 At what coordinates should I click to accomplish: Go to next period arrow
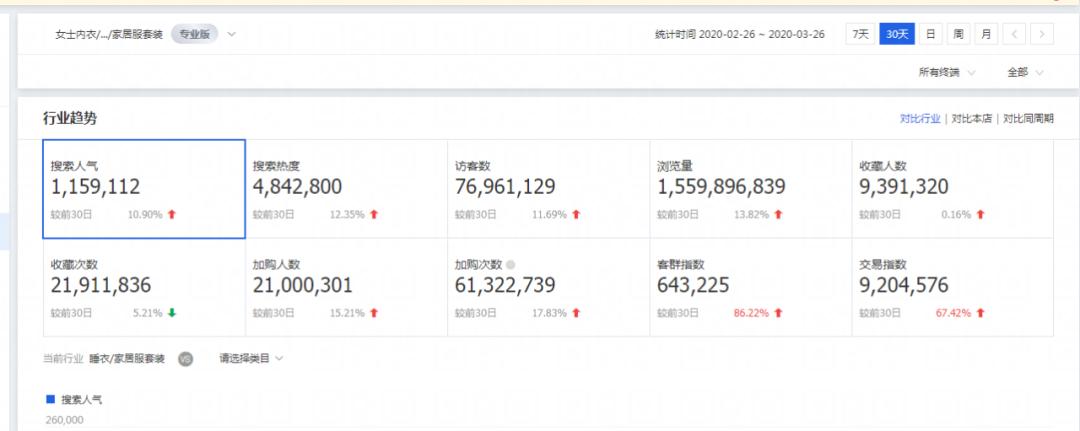tap(1042, 34)
